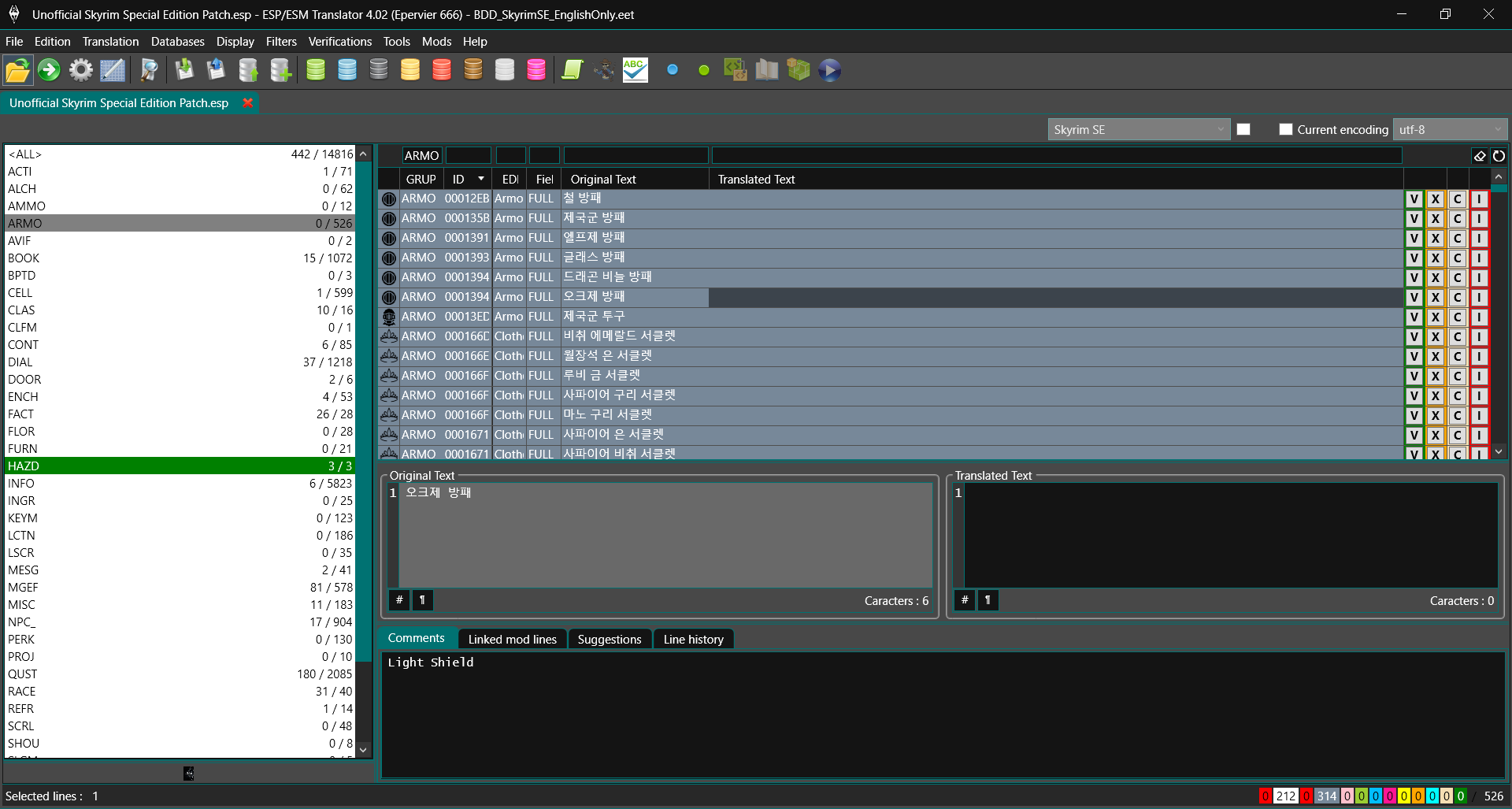This screenshot has width=1512, height=809.
Task: Click the brown database toolbar icon
Action: coord(473,70)
